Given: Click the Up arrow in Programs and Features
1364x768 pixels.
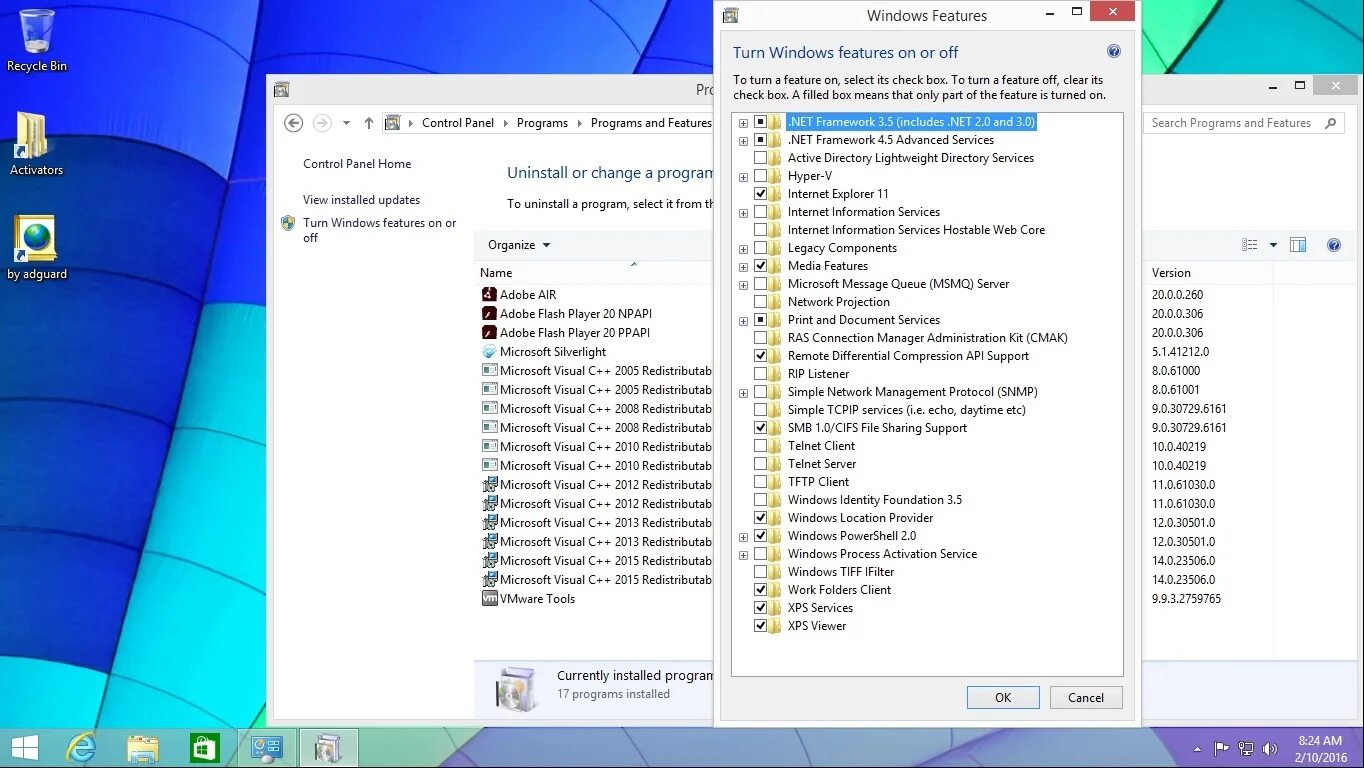Looking at the screenshot, I should pyautogui.click(x=368, y=123).
